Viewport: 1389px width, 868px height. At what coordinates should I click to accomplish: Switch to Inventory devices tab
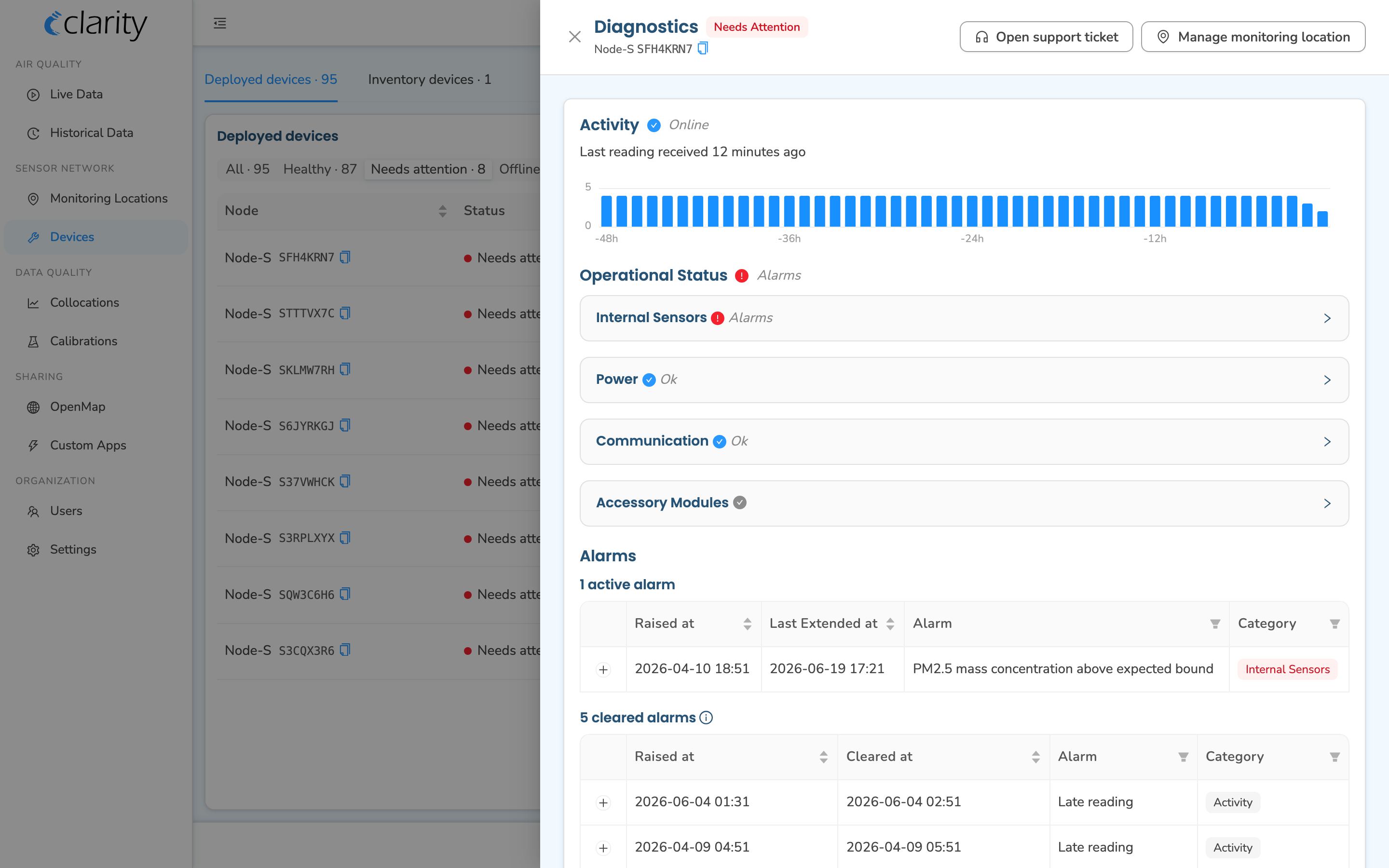point(429,79)
